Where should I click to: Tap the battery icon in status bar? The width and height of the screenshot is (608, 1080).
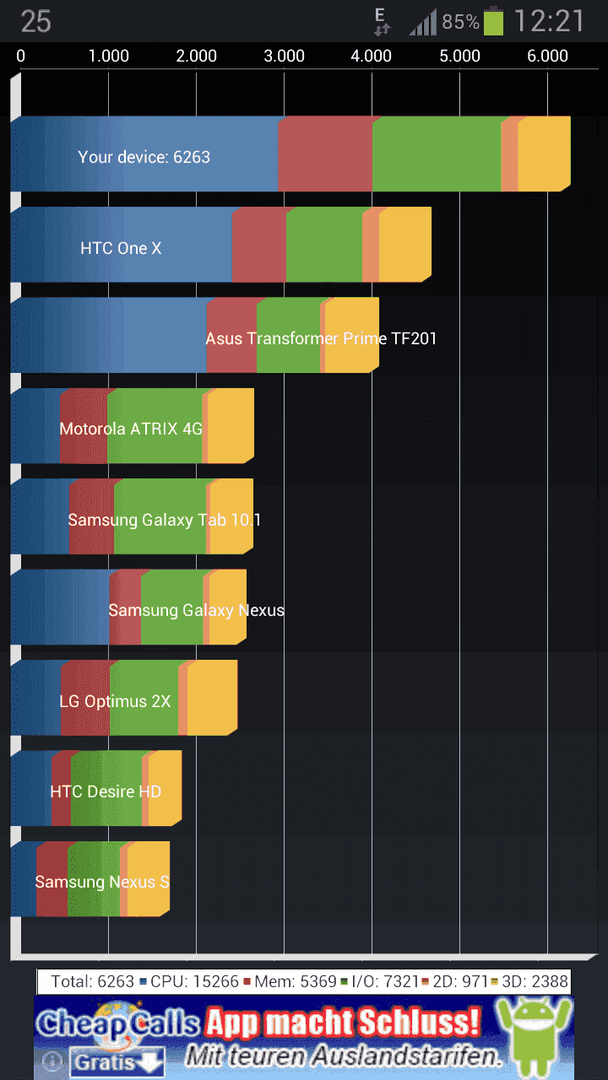[494, 21]
